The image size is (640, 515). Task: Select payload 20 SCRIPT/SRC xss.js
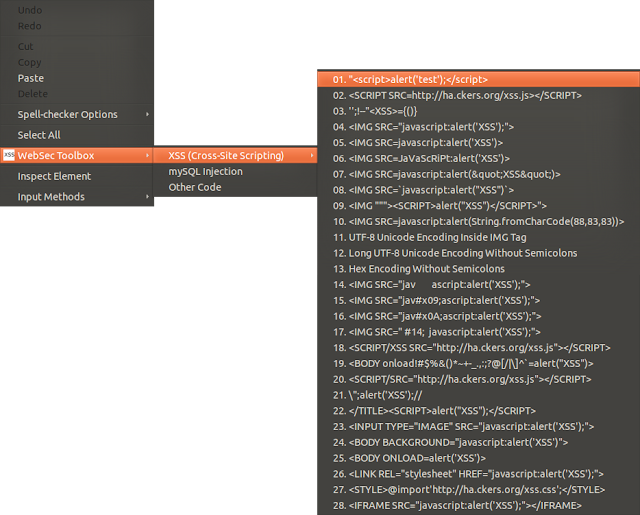click(478, 380)
